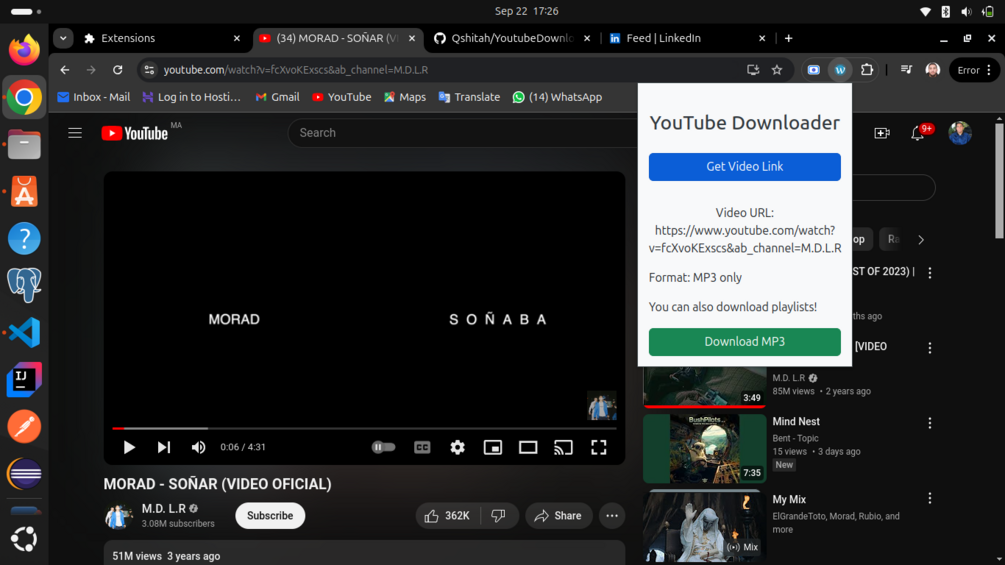Open date and time Sep 22 17:26

[526, 12]
